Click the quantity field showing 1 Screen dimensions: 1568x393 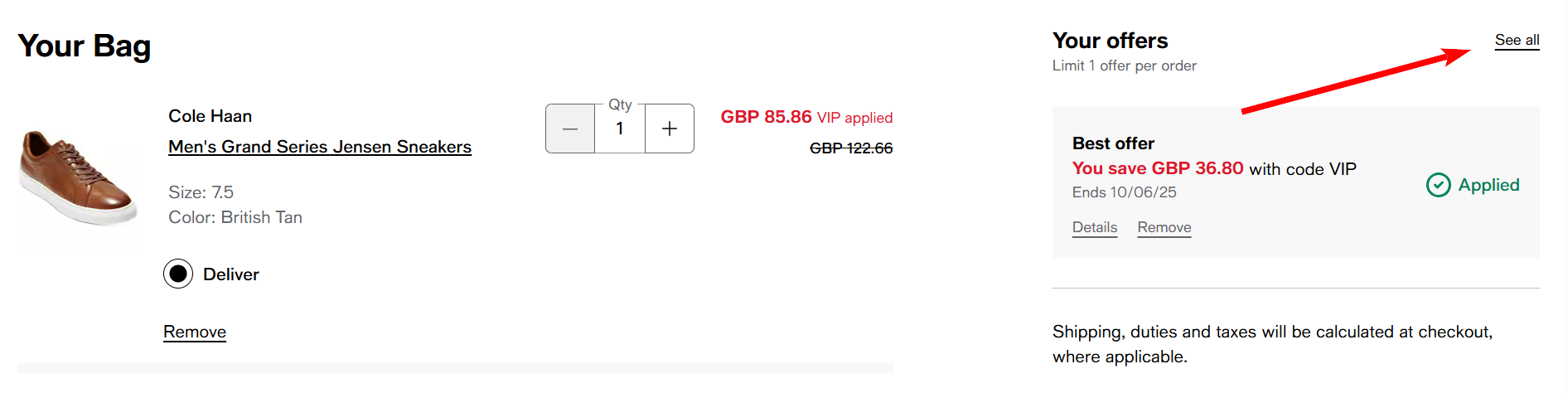[x=620, y=129]
